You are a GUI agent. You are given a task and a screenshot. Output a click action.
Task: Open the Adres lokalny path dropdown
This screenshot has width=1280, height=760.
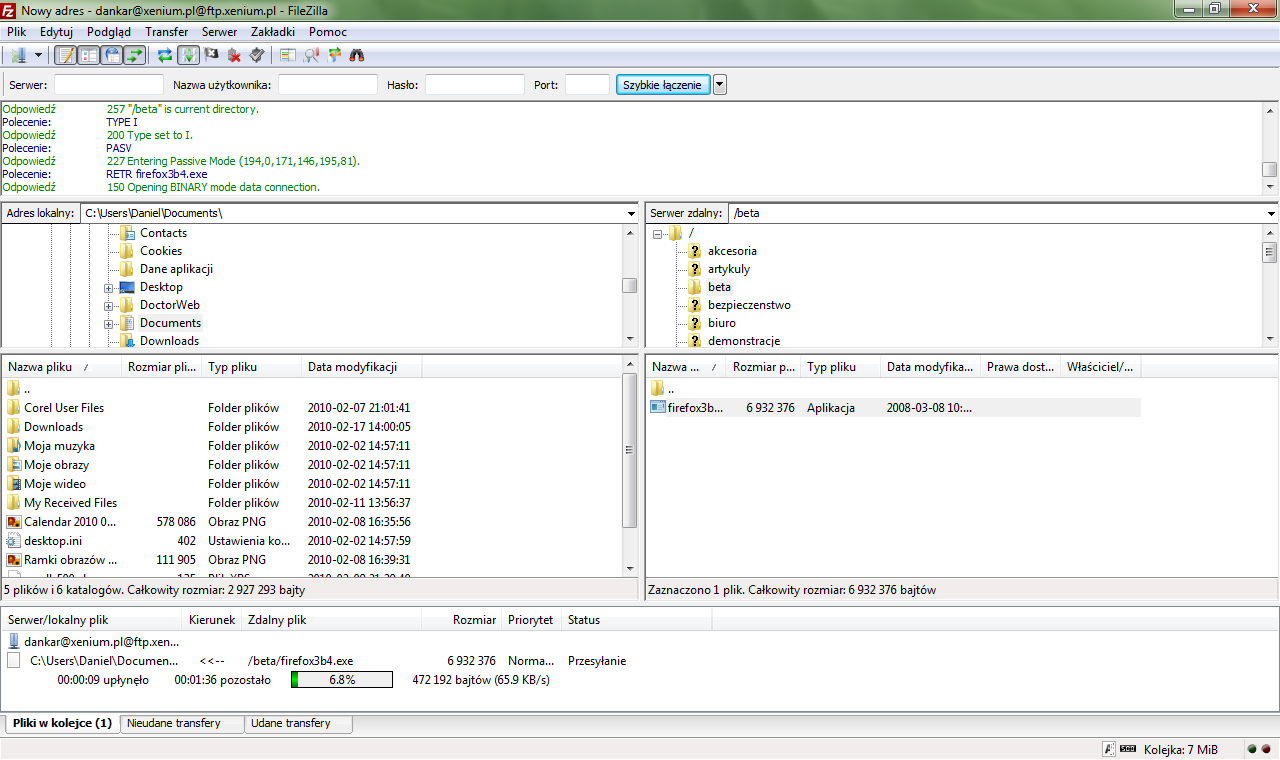[631, 213]
